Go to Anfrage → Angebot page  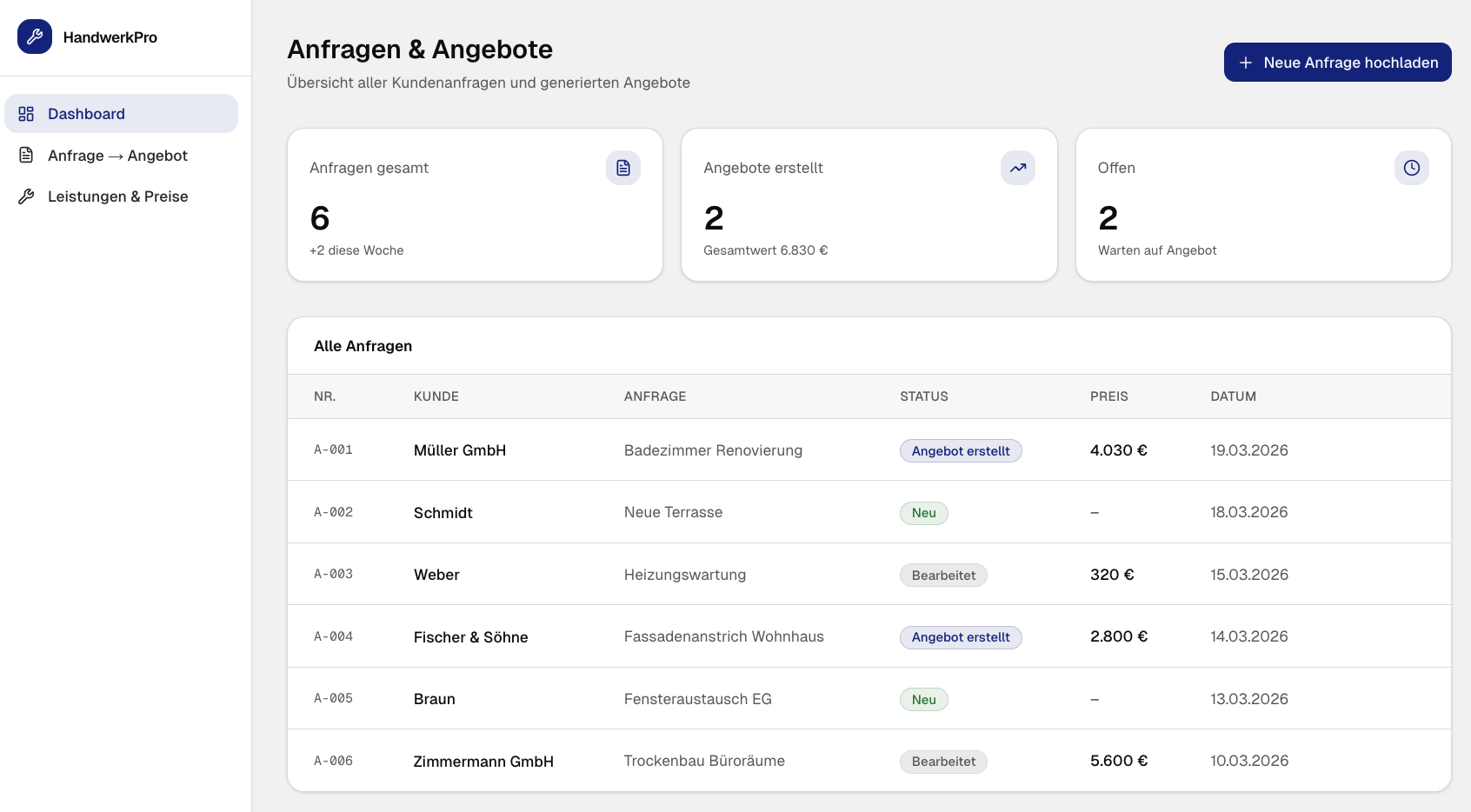click(117, 156)
